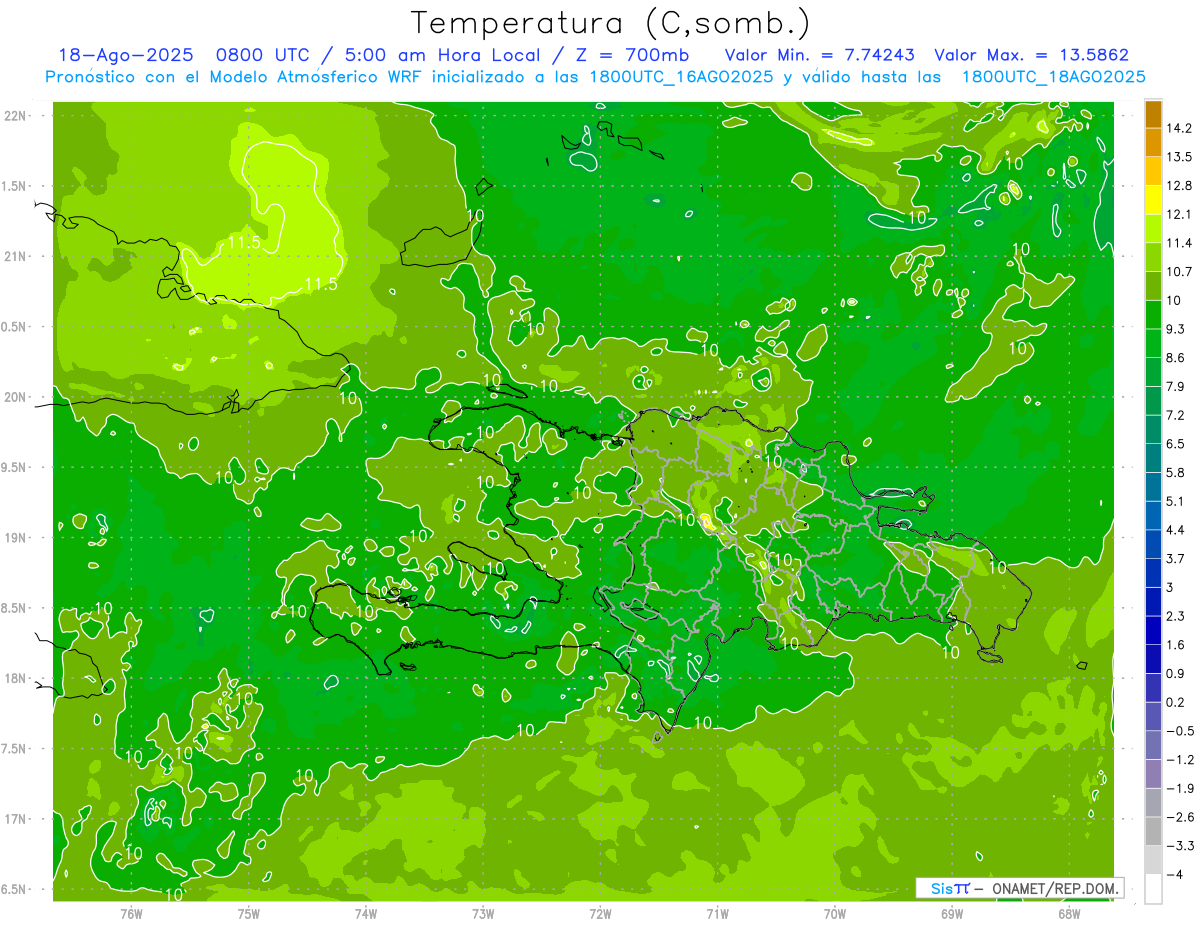This screenshot has width=1200, height=927.
Task: Click the 10.7 value on the color scale
Action: 1180,271
